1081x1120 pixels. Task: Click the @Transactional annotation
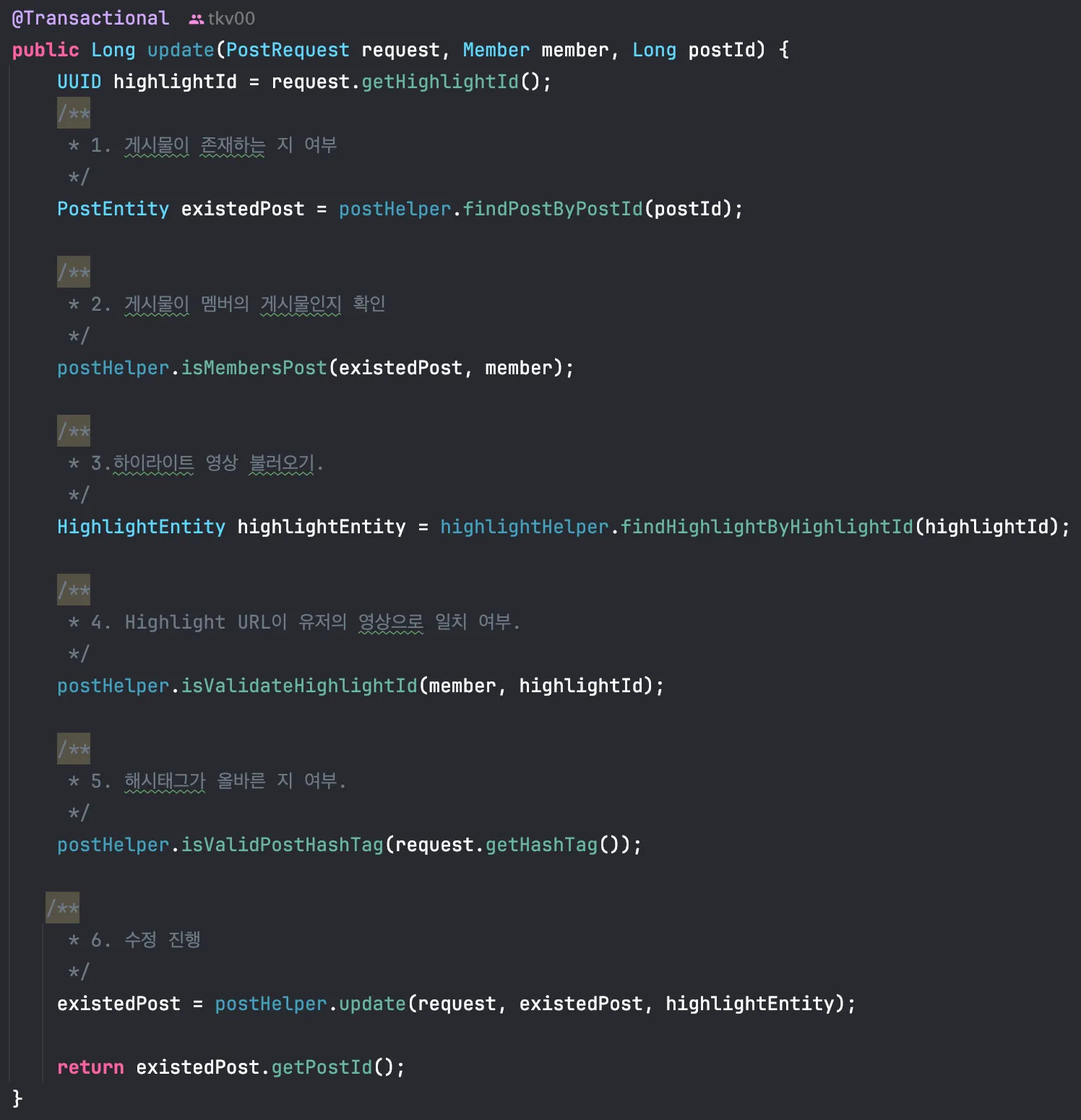(x=90, y=18)
